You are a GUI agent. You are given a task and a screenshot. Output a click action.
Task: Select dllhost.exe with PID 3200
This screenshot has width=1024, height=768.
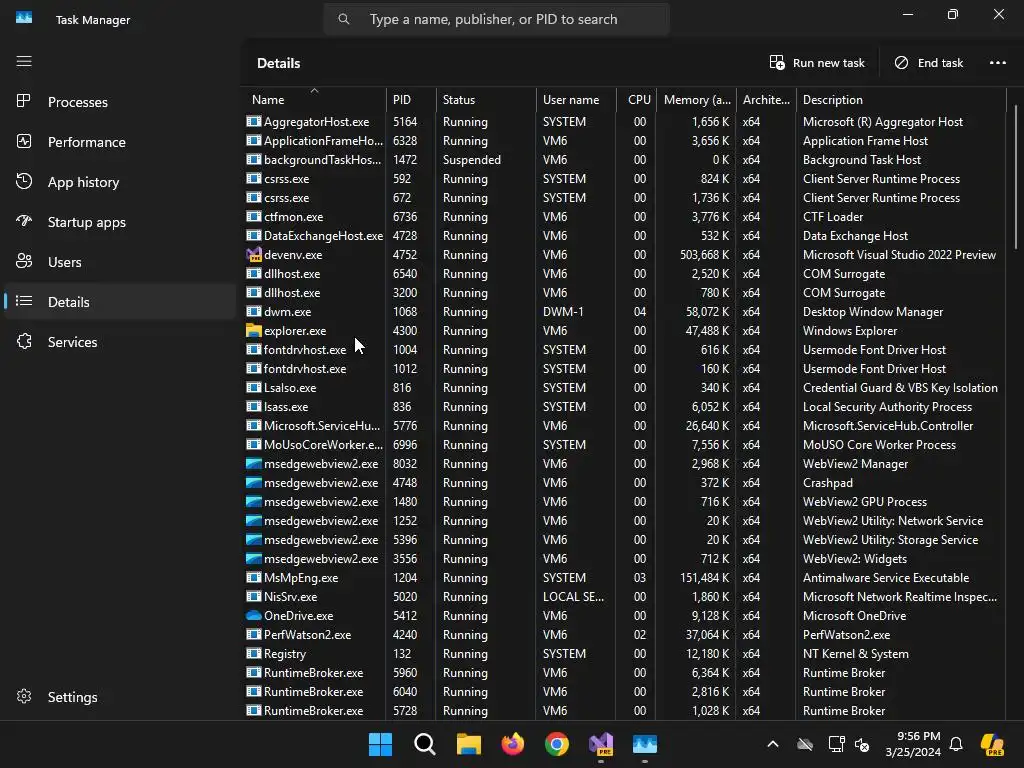tap(624, 293)
